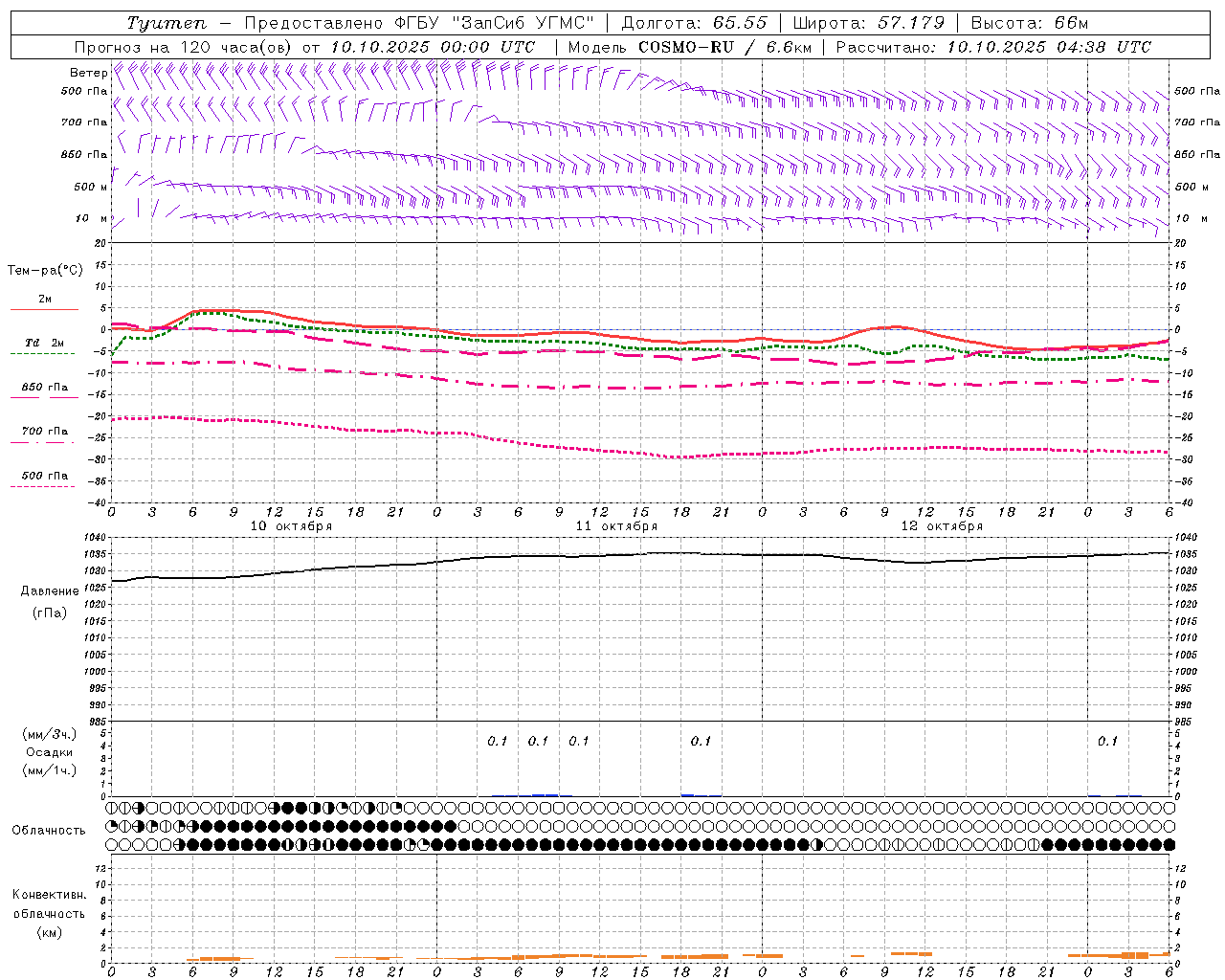Click the station name "Tyumen" in the header
The width and height of the screenshot is (1225, 980).
pos(167,23)
